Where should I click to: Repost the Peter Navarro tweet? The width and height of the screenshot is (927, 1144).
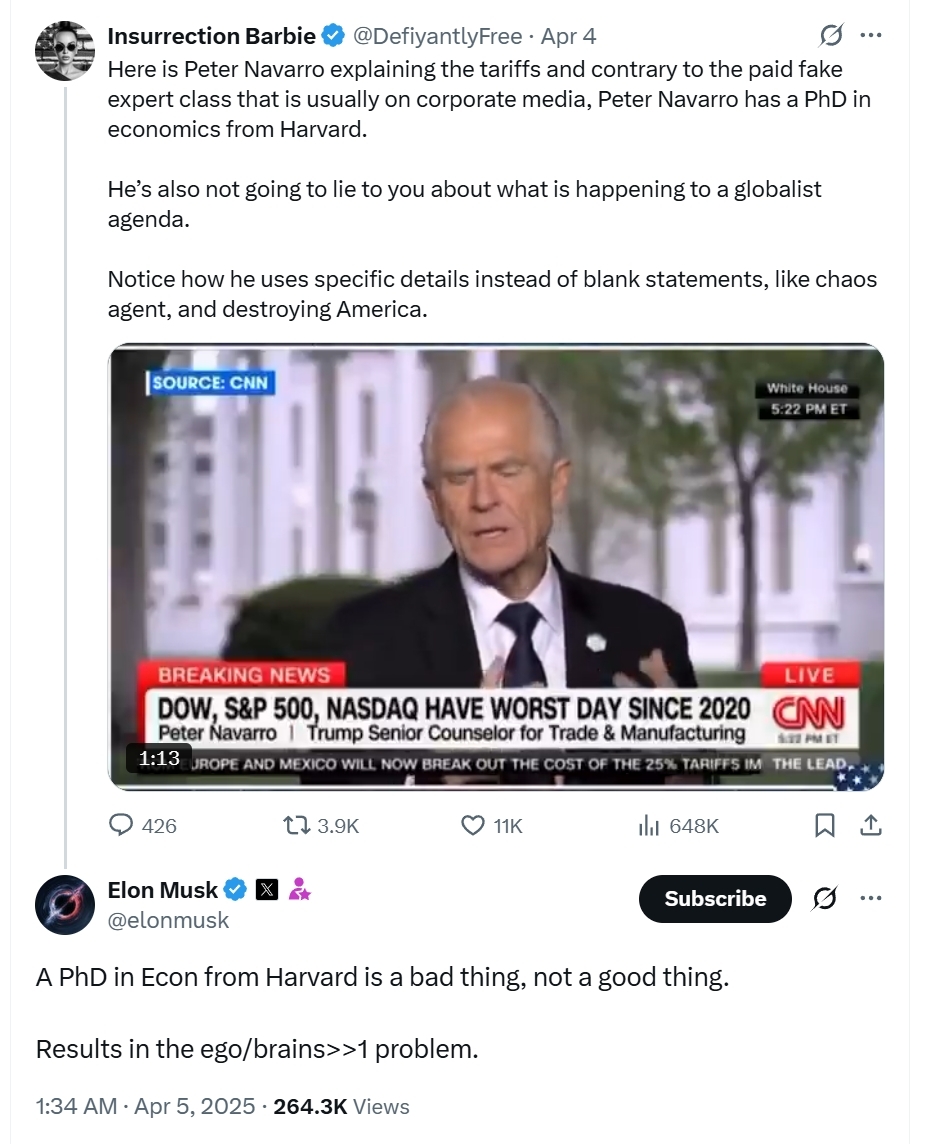coord(296,825)
